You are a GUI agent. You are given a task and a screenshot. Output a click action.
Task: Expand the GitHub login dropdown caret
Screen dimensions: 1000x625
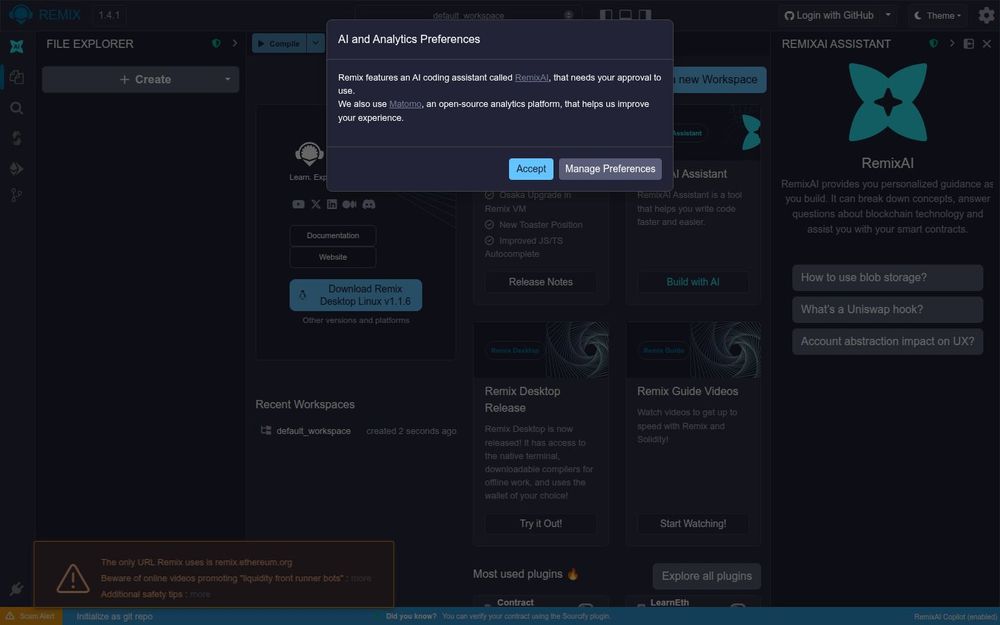click(888, 15)
